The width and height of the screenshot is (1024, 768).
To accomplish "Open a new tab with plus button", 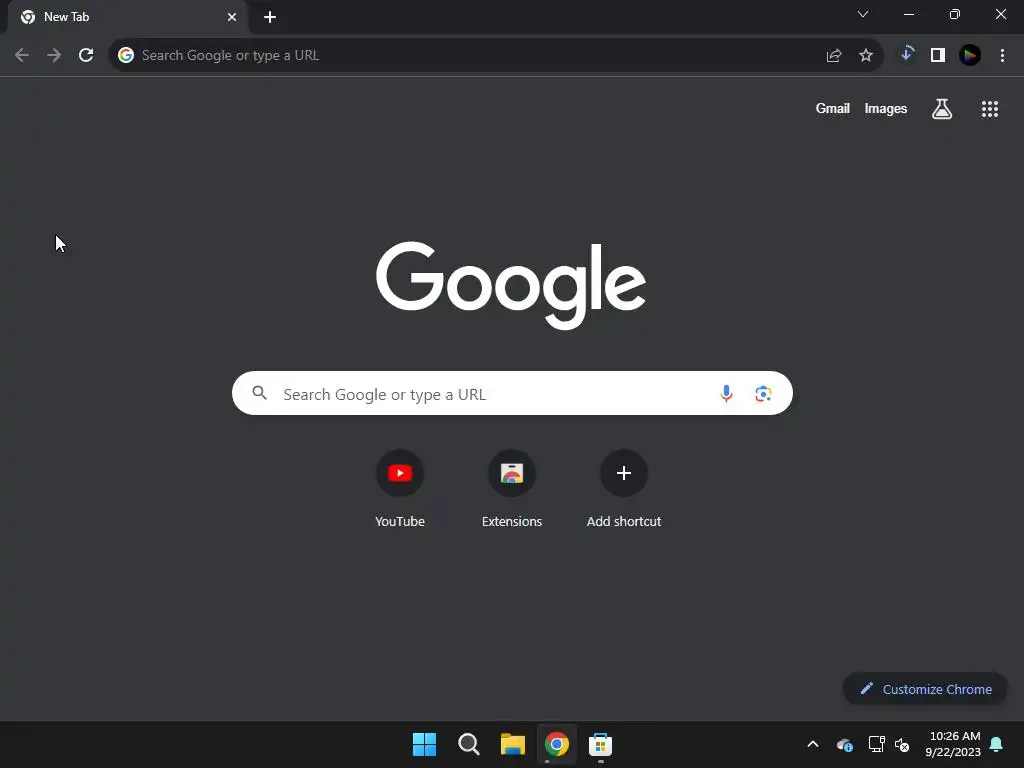I will coord(270,17).
